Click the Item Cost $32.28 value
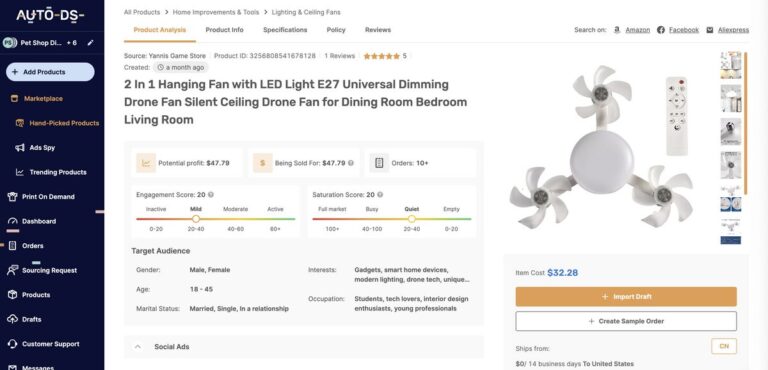Screen dimensions: 768x370 click(562, 272)
